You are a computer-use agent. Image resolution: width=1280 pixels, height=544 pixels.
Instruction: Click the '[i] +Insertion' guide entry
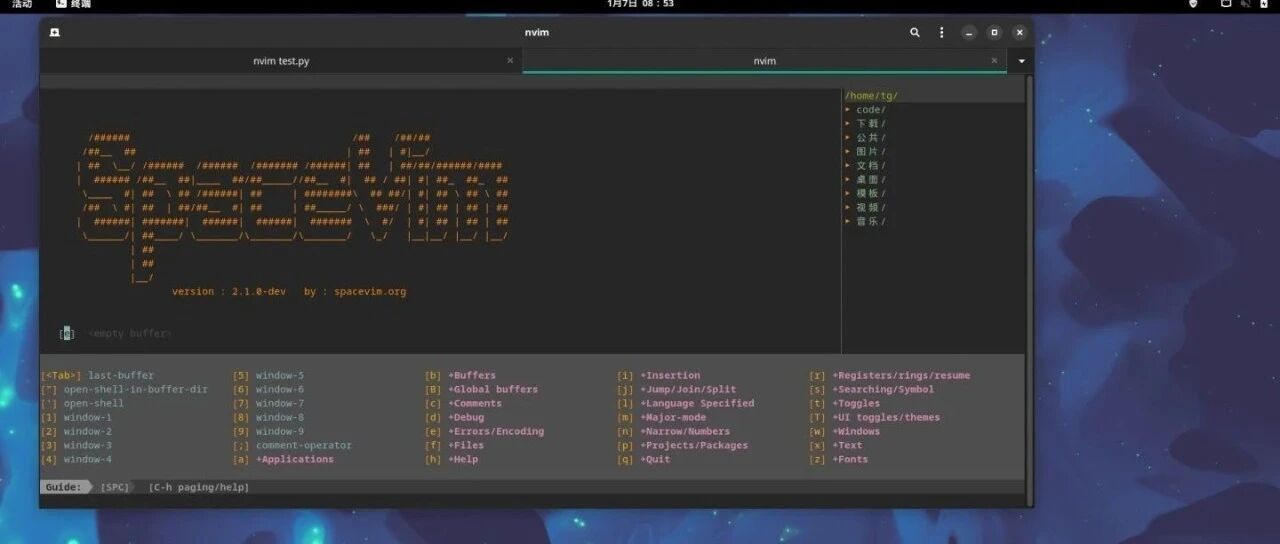(659, 376)
